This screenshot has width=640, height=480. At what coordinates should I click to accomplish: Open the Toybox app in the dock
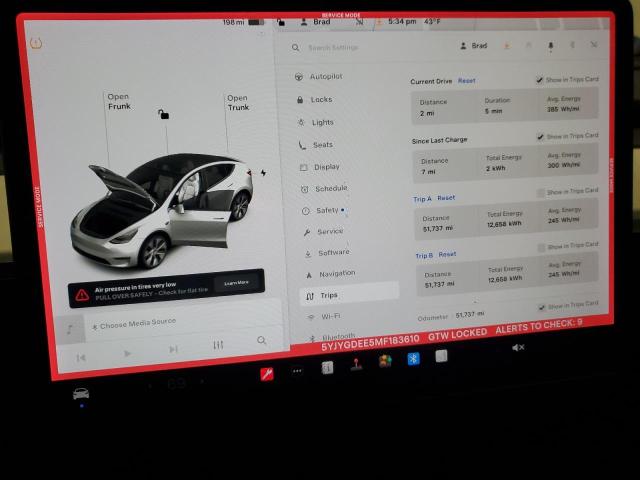385,361
